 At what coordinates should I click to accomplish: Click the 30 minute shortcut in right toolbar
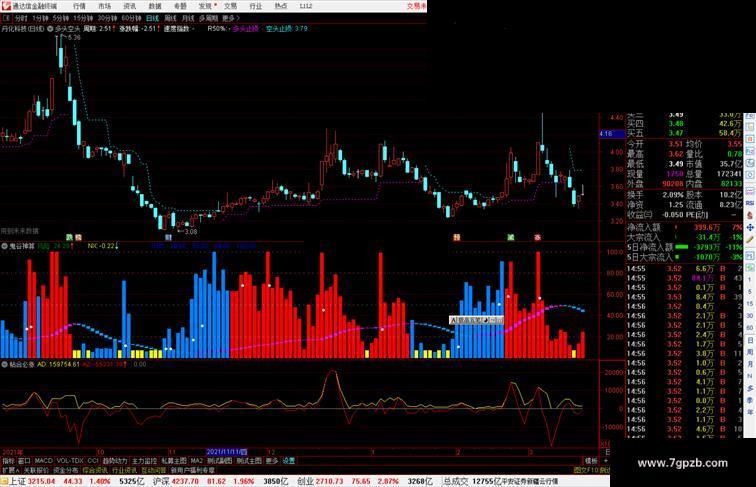(750, 316)
